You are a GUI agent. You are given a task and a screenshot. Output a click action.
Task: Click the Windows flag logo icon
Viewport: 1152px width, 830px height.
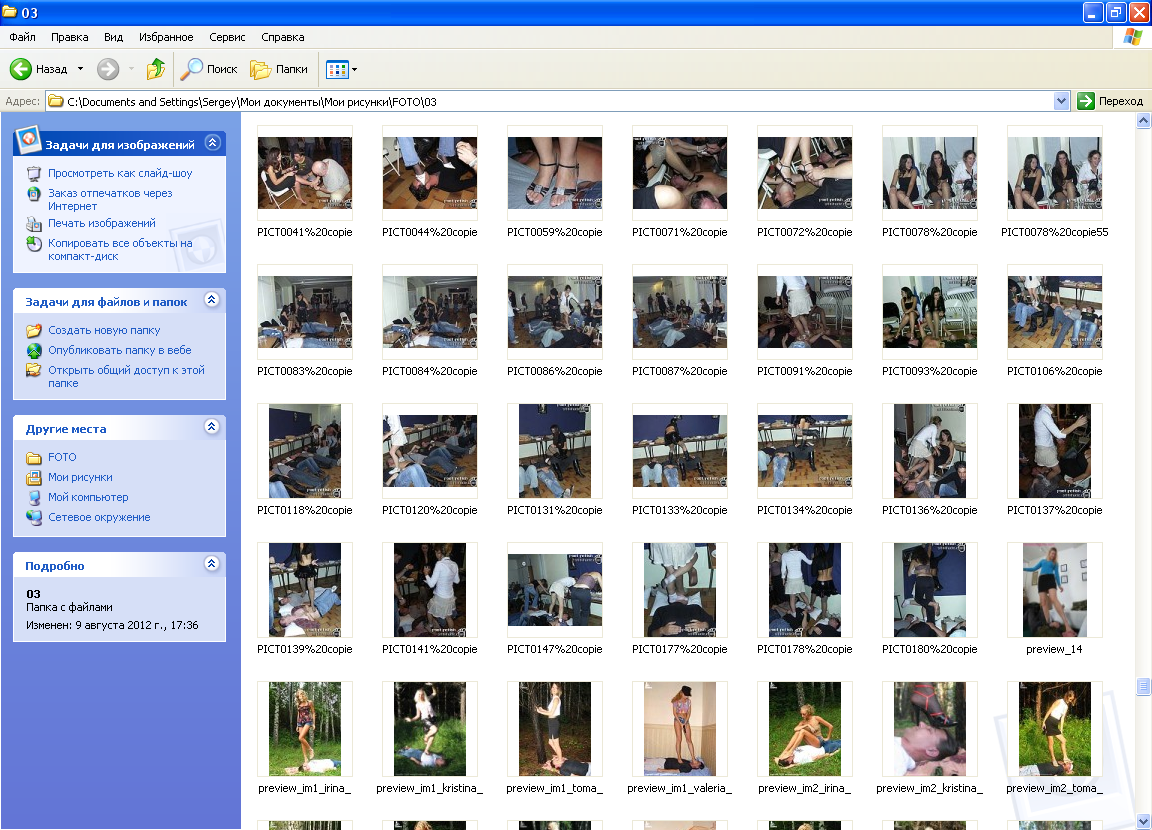click(1132, 37)
